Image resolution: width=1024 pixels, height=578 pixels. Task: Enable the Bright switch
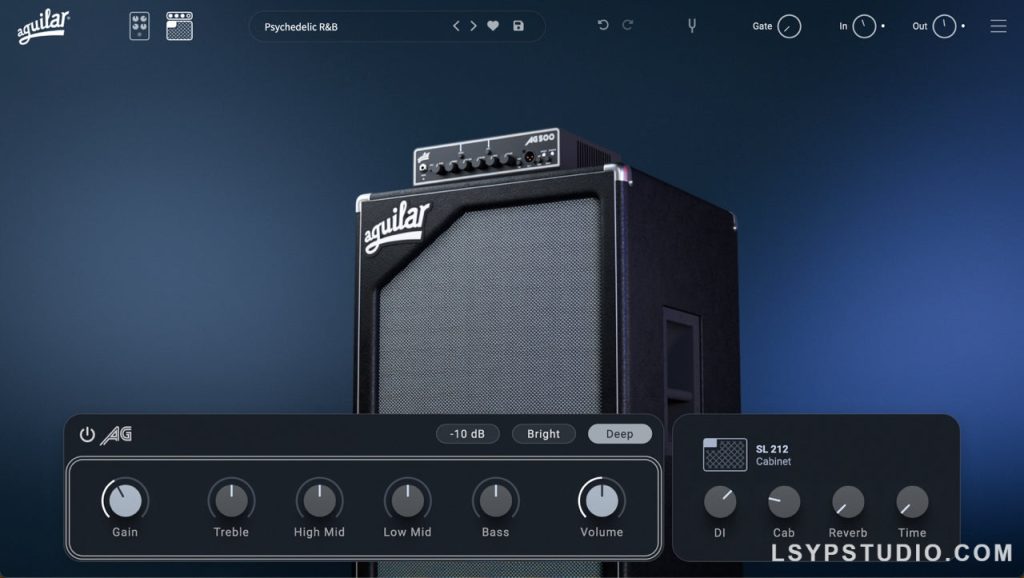coord(543,434)
